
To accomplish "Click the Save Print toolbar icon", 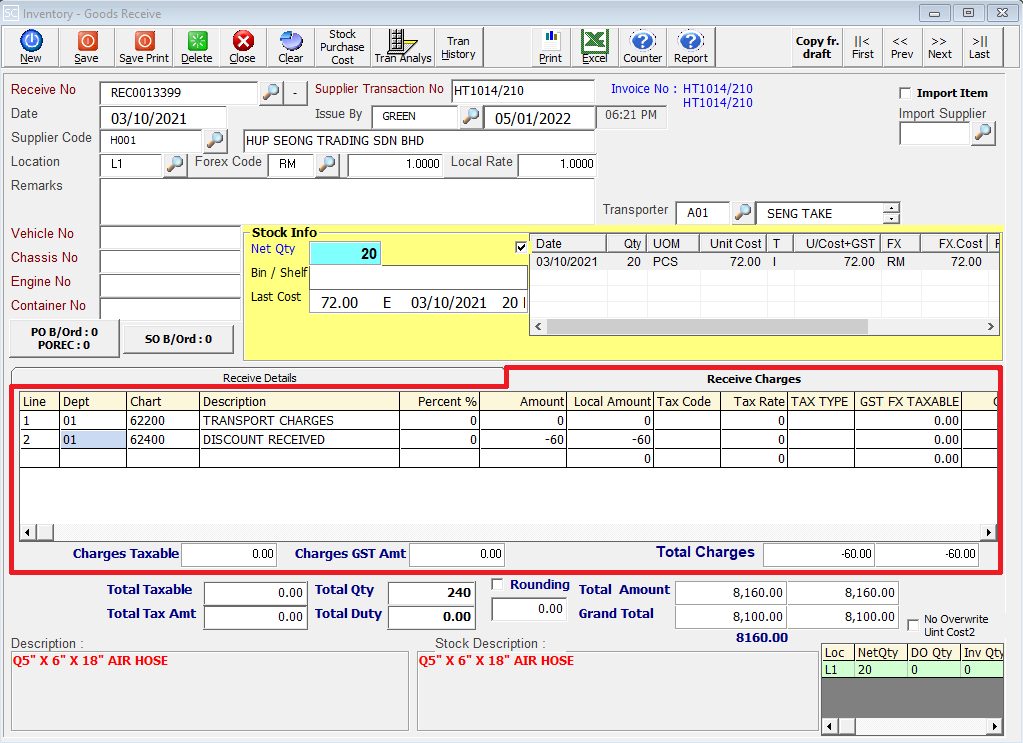I will [x=144, y=47].
